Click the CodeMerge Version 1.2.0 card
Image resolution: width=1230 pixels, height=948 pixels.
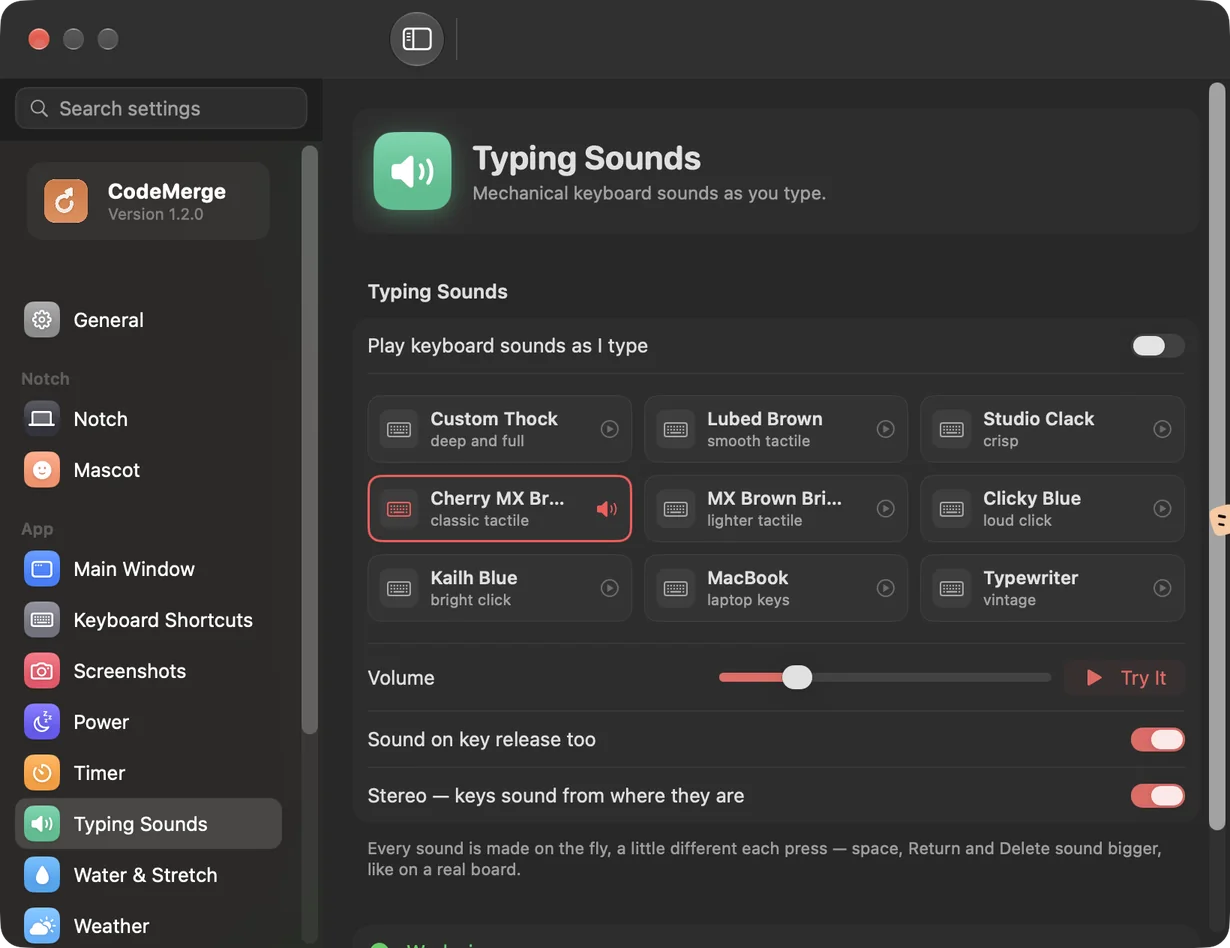pos(148,201)
